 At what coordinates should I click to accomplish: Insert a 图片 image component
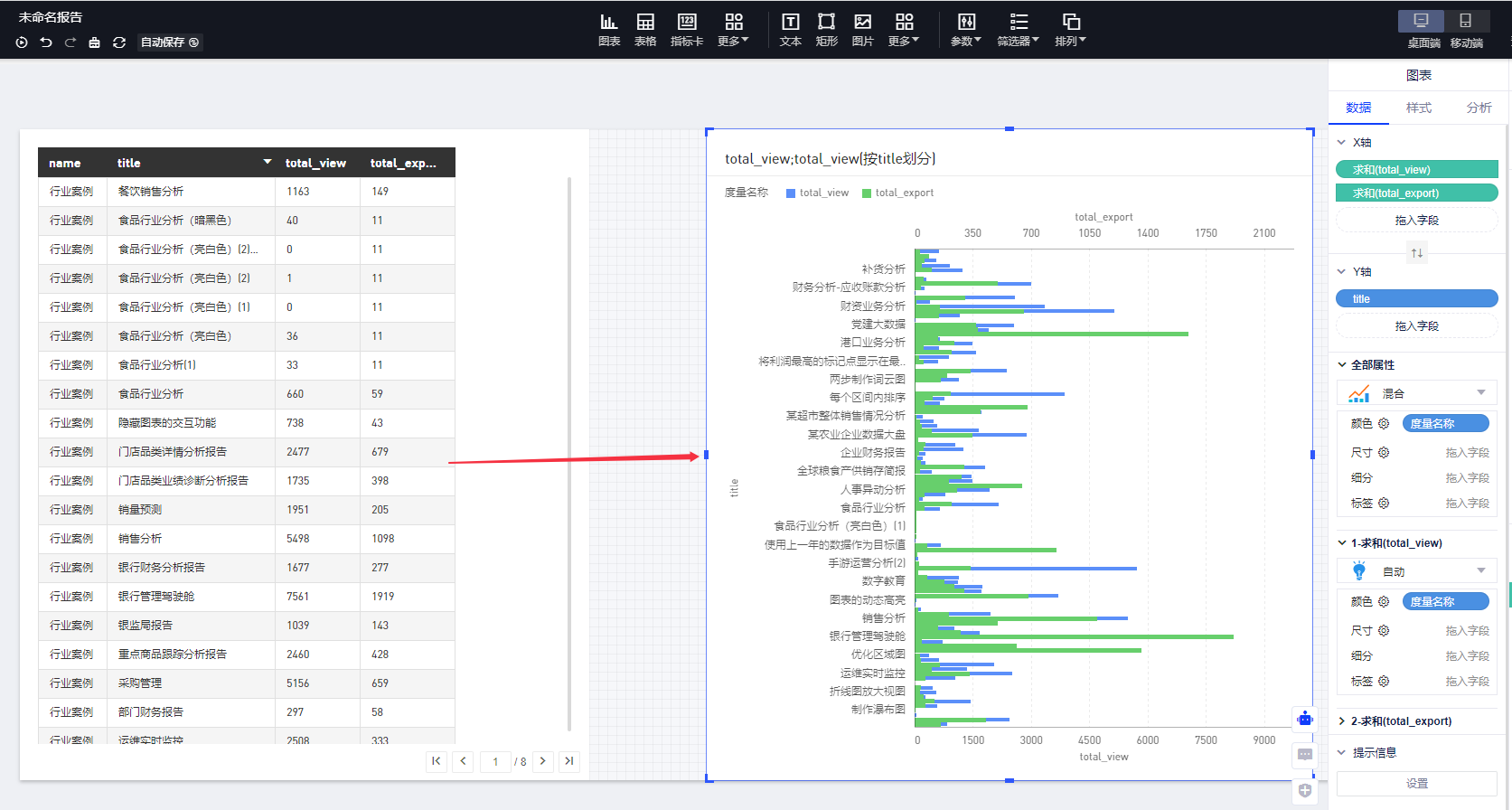click(x=862, y=29)
